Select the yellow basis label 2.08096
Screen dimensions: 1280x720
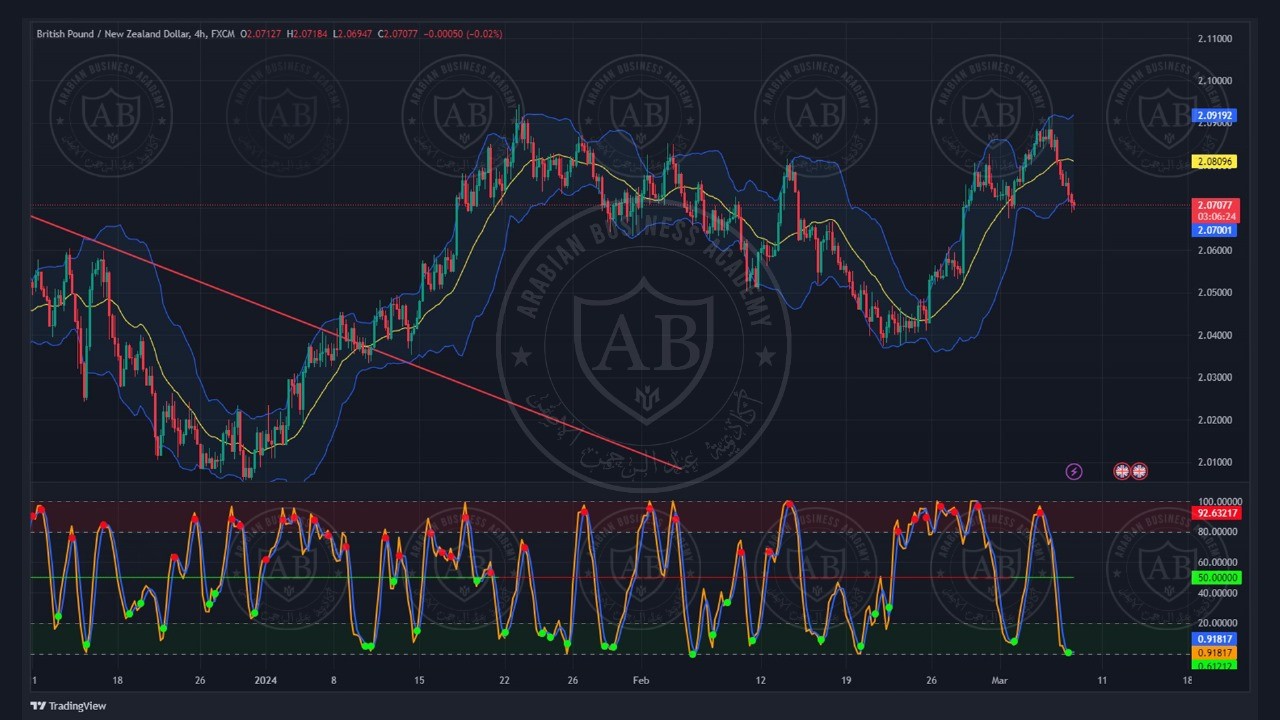pyautogui.click(x=1216, y=162)
